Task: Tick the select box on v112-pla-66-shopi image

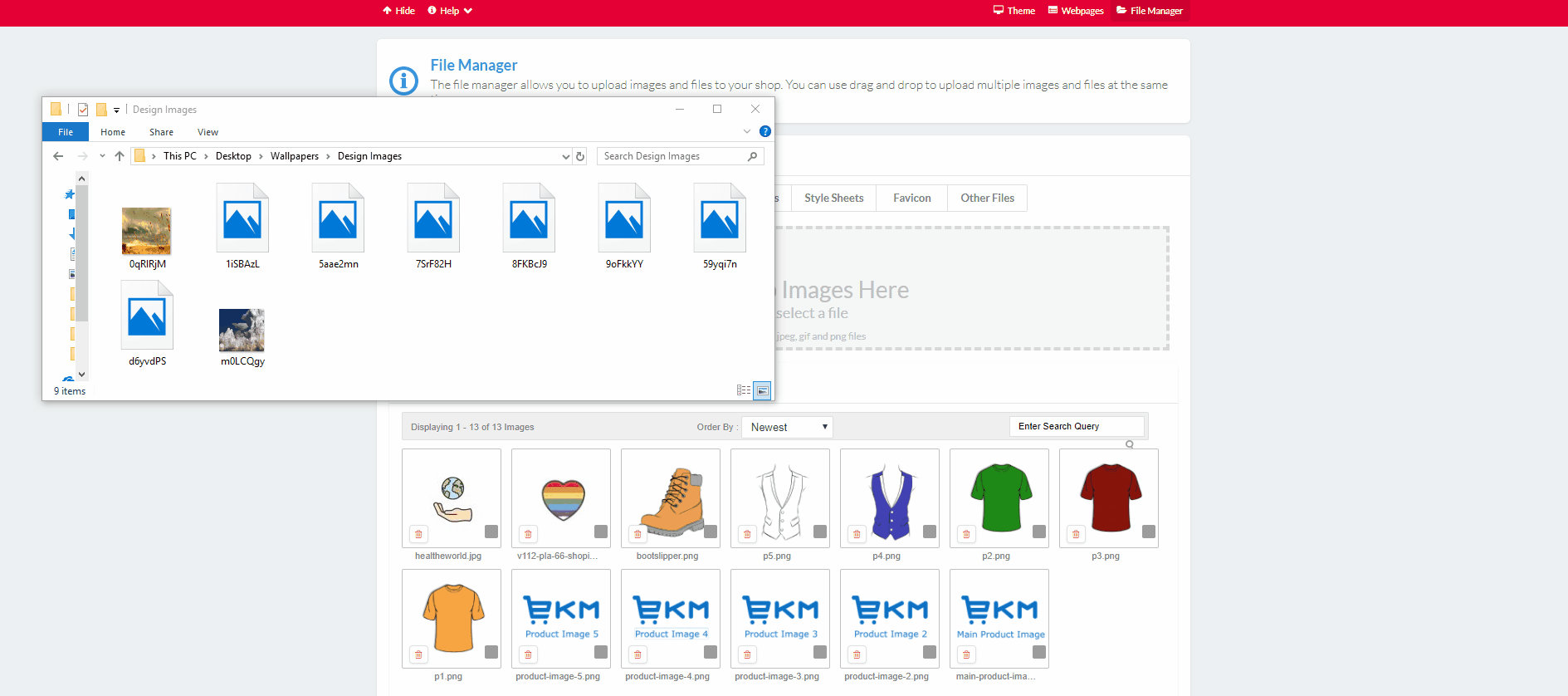Action: point(601,532)
